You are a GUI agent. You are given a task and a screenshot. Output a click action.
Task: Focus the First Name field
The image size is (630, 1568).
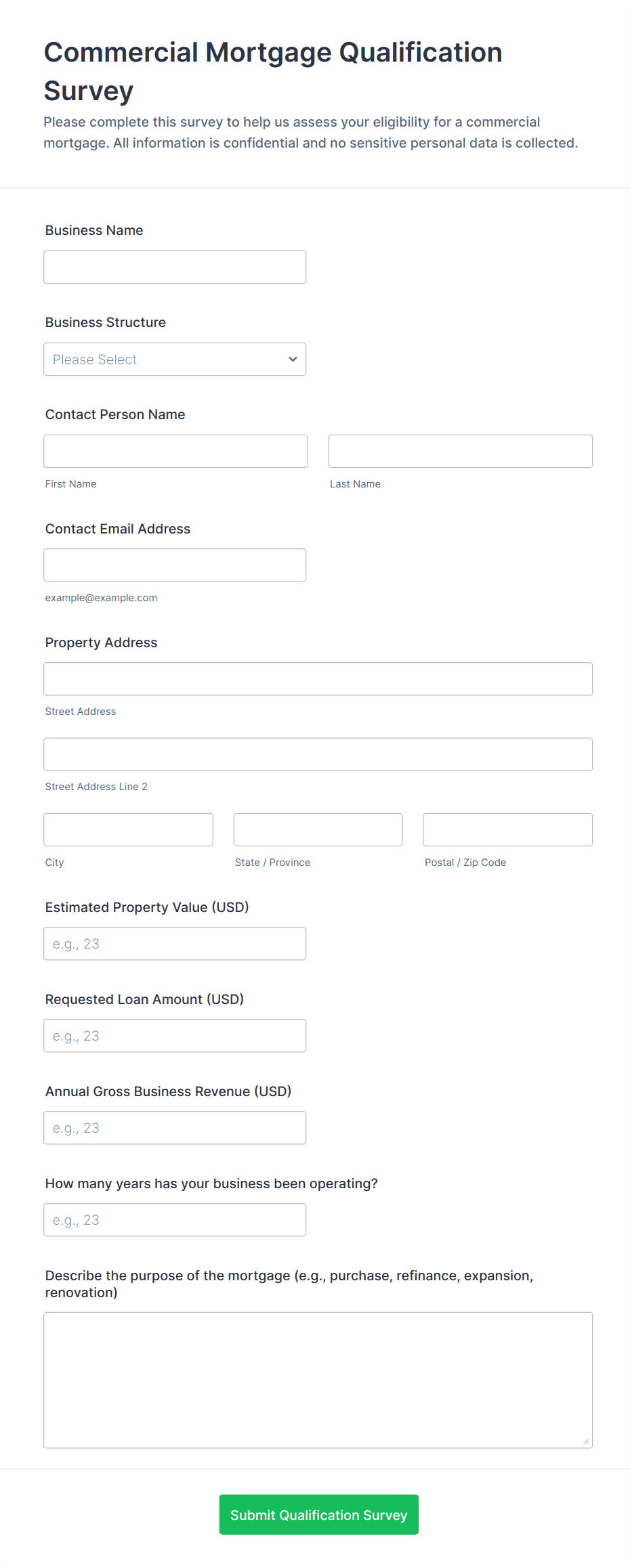pos(175,451)
